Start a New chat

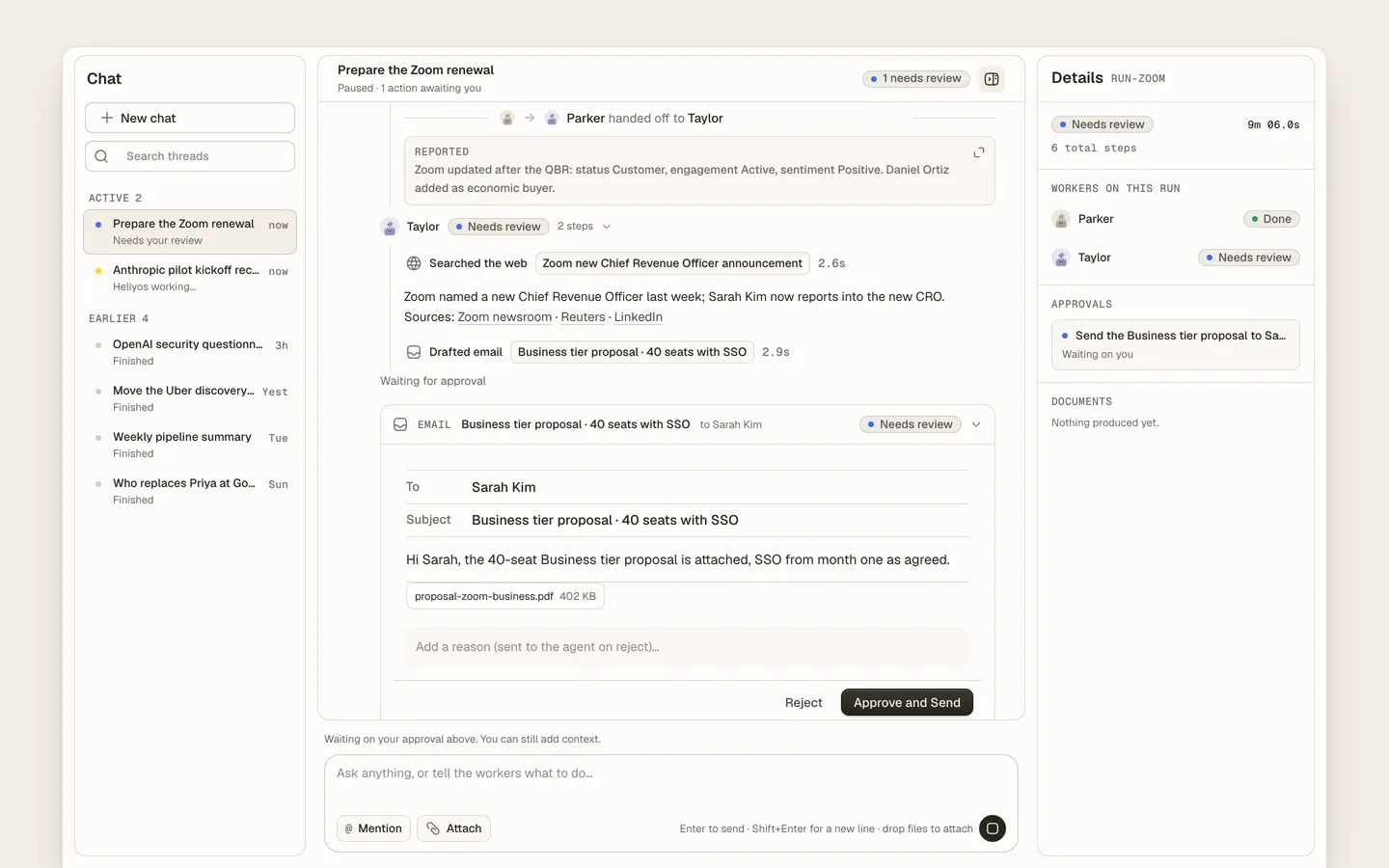[x=190, y=118]
